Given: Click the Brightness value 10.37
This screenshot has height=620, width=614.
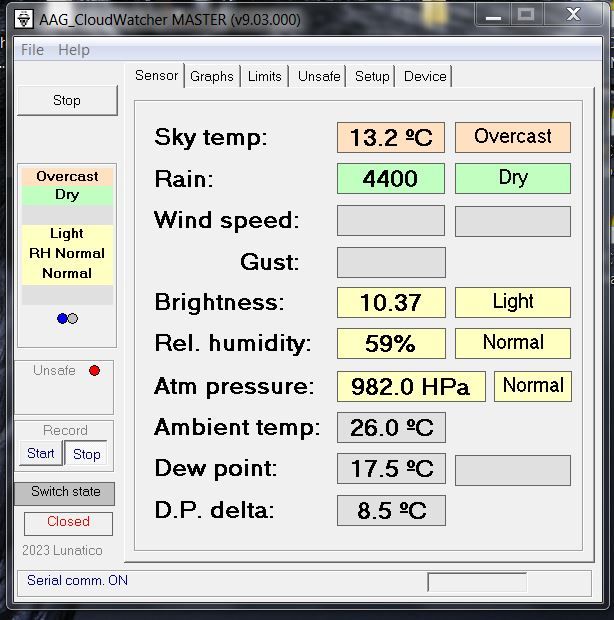Looking at the screenshot, I should pos(391,302).
